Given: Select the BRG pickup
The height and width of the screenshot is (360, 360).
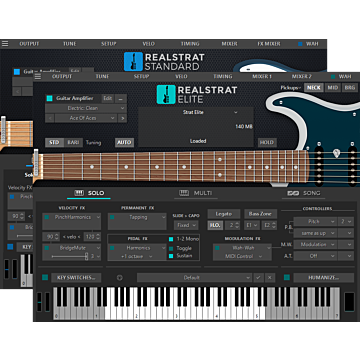Looking at the screenshot, I should click(x=350, y=88).
